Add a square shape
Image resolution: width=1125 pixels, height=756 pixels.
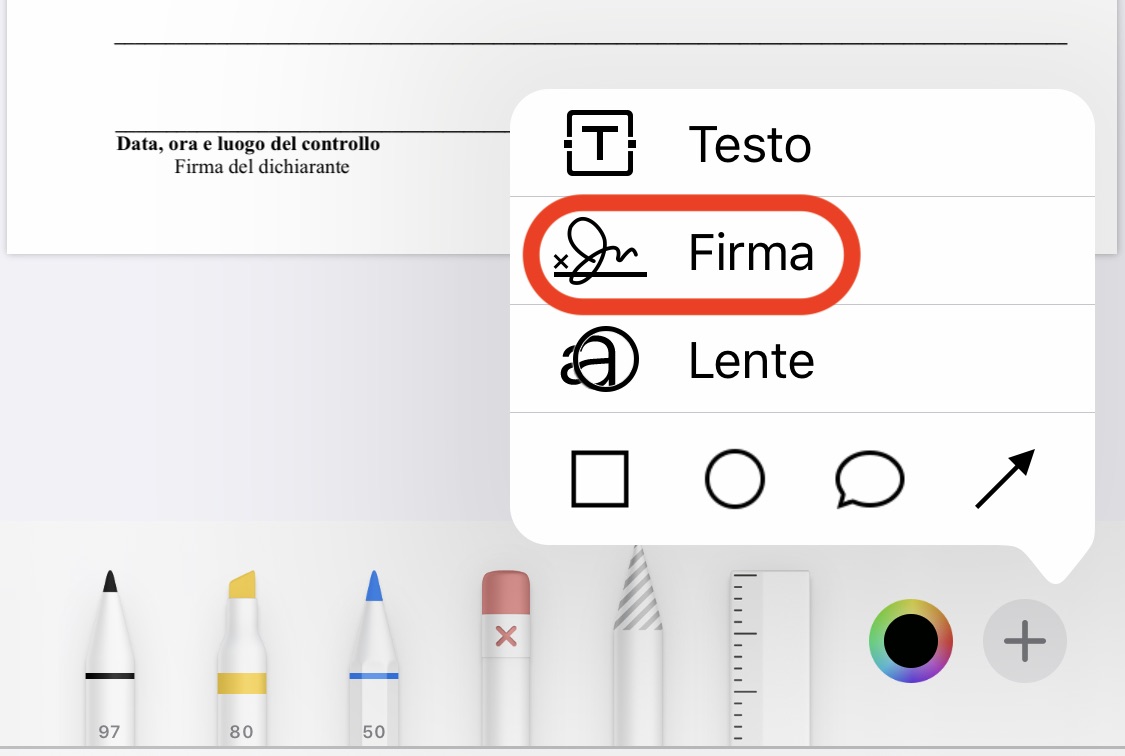tap(600, 479)
